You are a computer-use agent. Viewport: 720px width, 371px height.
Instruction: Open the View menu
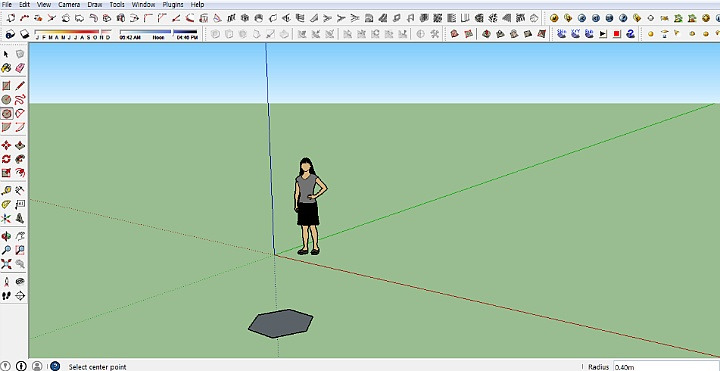[x=44, y=5]
